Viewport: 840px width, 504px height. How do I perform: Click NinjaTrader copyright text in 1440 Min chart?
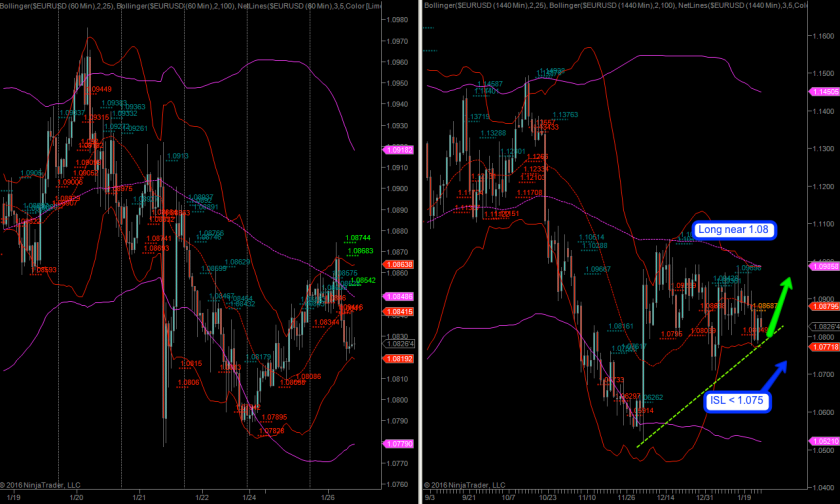[464, 485]
